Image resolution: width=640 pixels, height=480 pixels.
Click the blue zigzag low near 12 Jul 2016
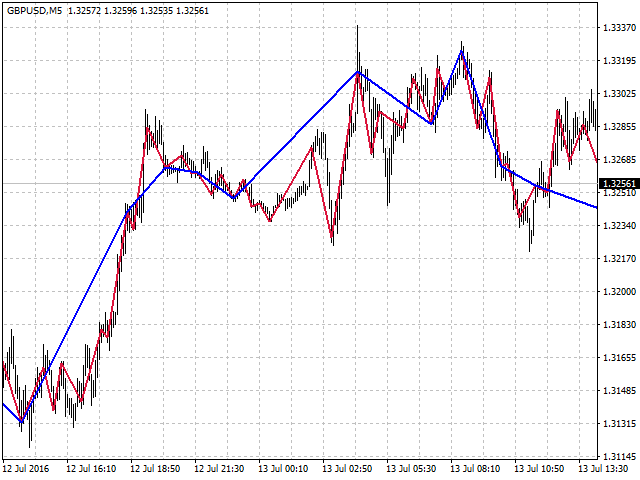(x=22, y=421)
